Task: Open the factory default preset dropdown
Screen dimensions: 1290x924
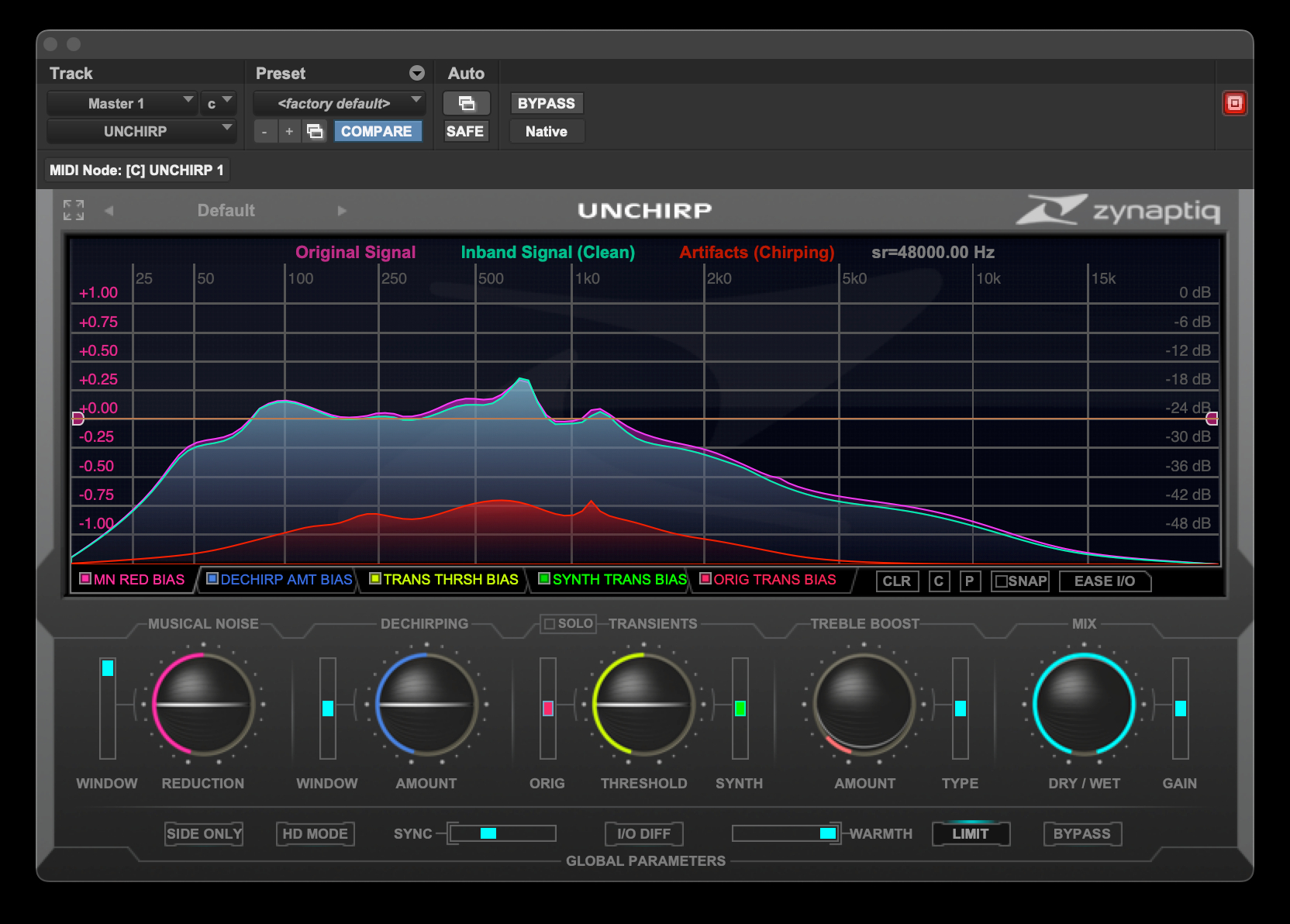Action: [340, 103]
